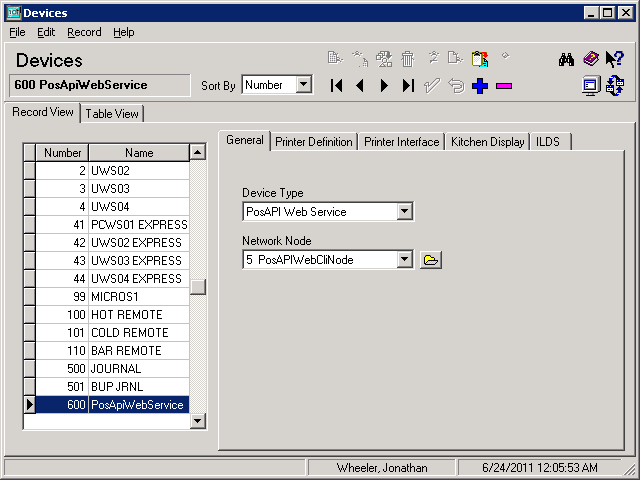
Task: Click greyed copy document icon left of clipboard
Action: pyautogui.click(x=456, y=58)
